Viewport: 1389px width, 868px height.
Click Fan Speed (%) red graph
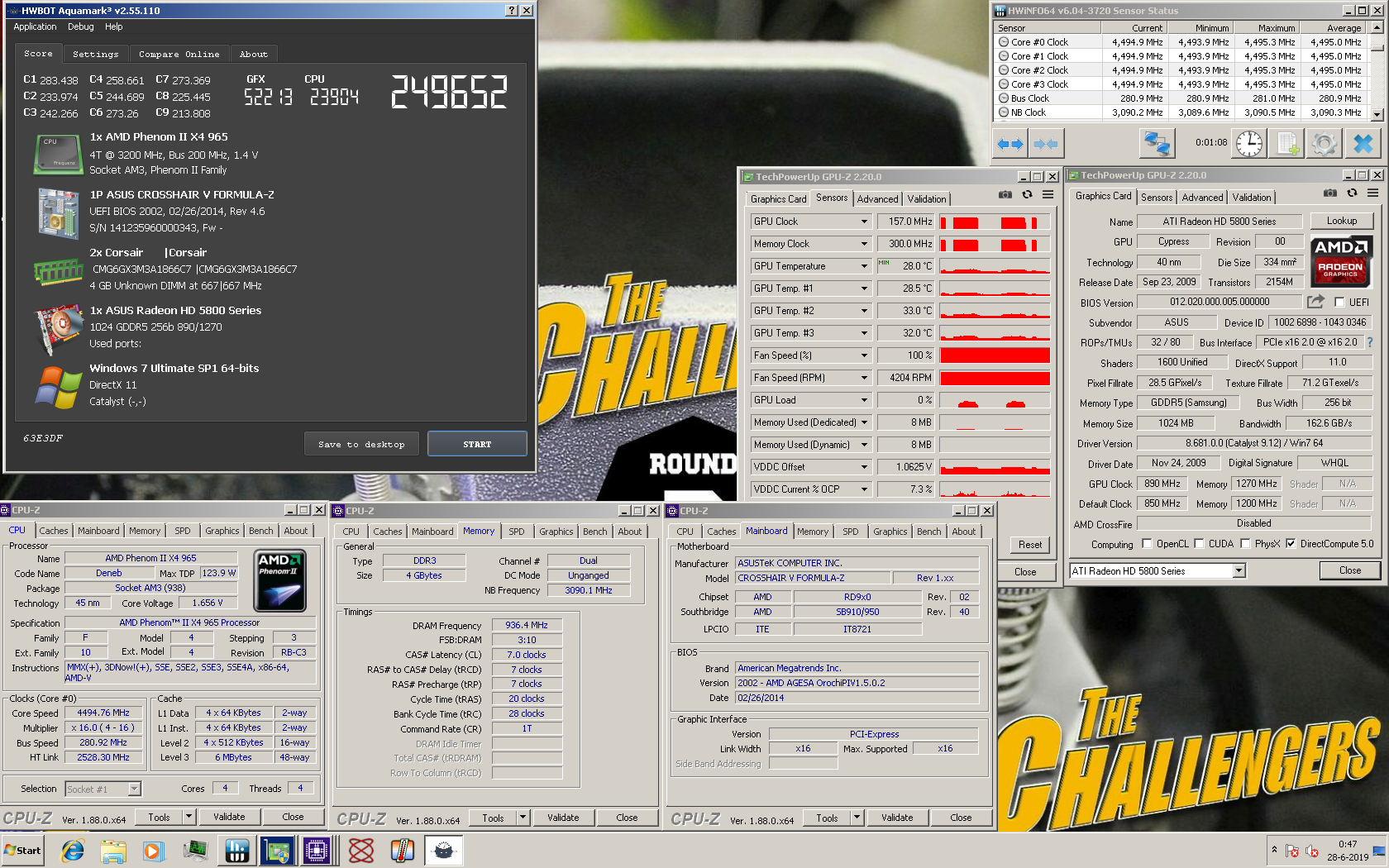995,355
